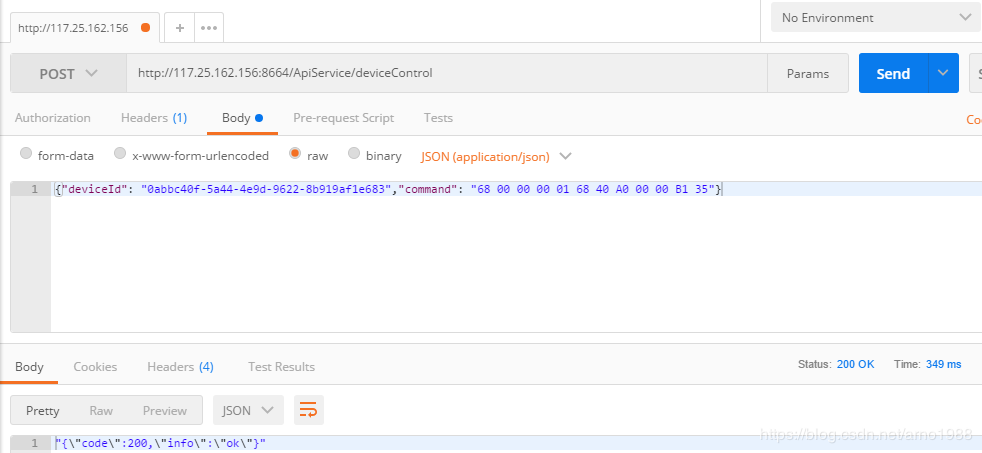
Task: Click the Send button
Action: [x=893, y=73]
